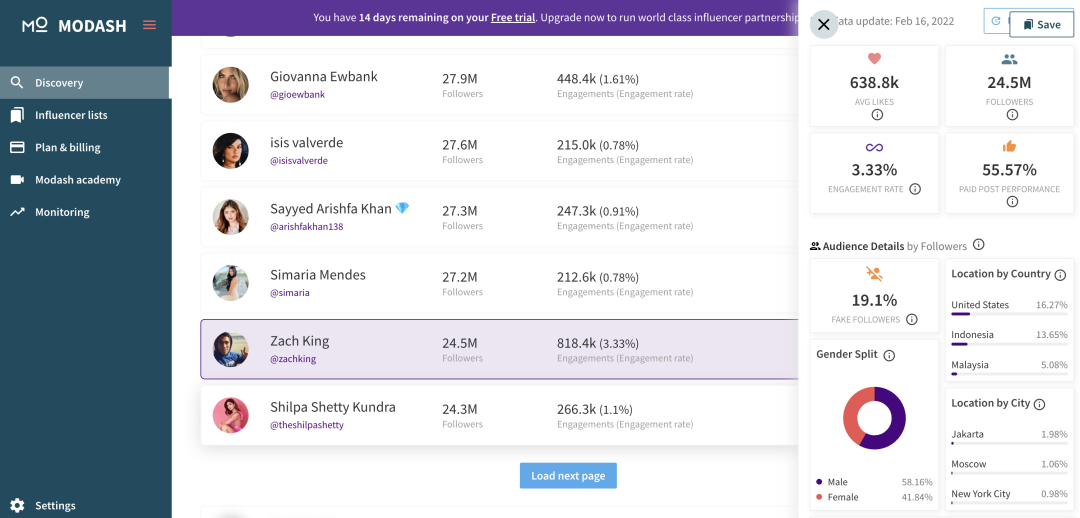
Task: Click info icon beside Engagement Rate
Action: click(915, 189)
